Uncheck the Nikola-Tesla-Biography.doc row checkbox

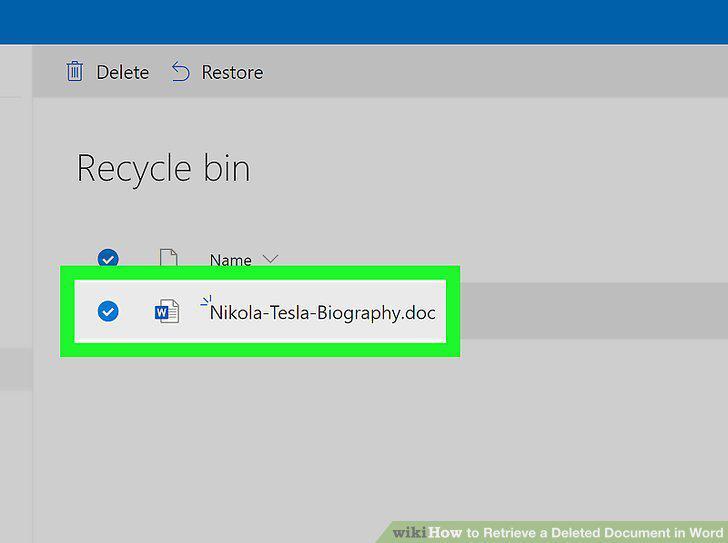(x=108, y=311)
